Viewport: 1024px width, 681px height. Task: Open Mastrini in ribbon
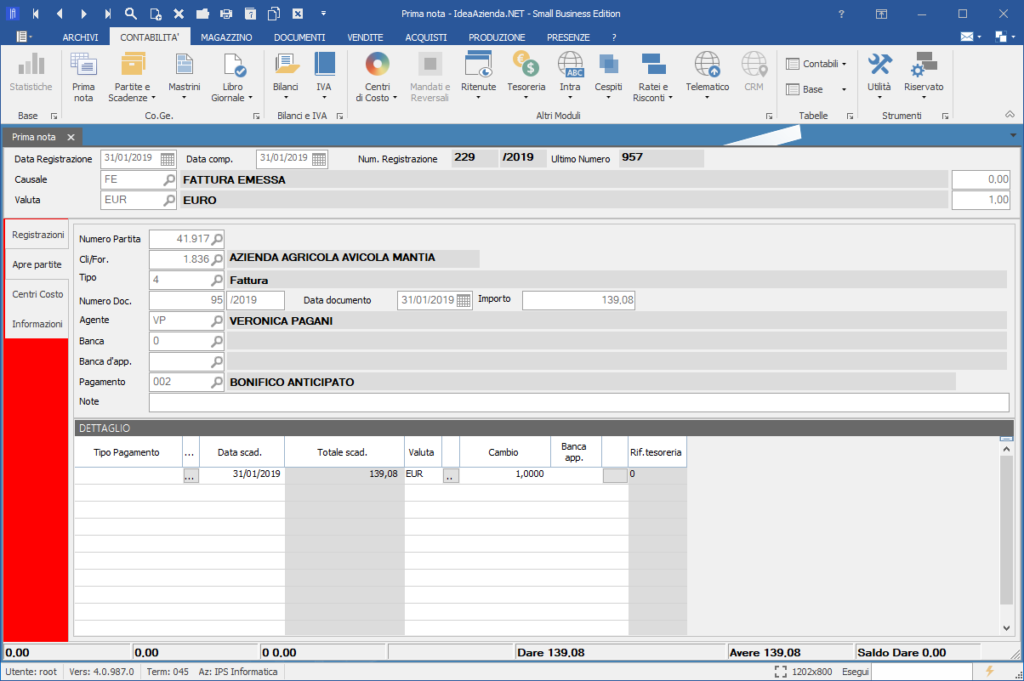pos(184,76)
